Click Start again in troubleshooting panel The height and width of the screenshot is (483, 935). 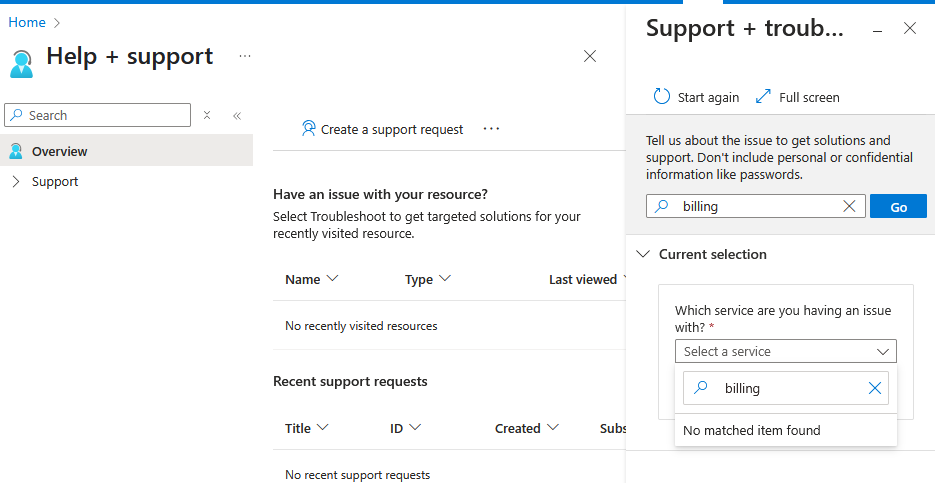point(696,97)
